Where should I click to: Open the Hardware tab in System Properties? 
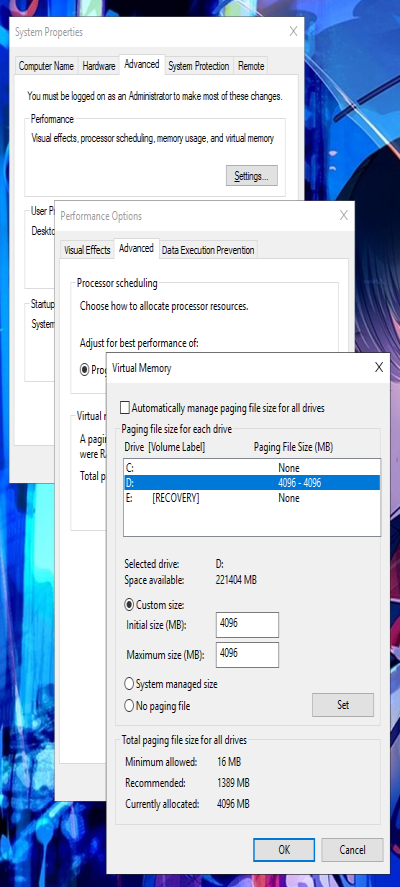(x=98, y=66)
